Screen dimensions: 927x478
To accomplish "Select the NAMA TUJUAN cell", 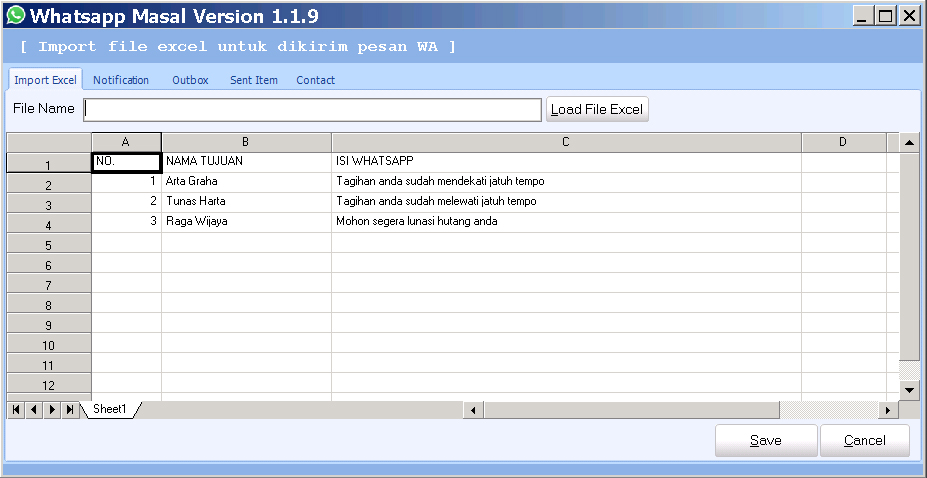I will pos(247,162).
